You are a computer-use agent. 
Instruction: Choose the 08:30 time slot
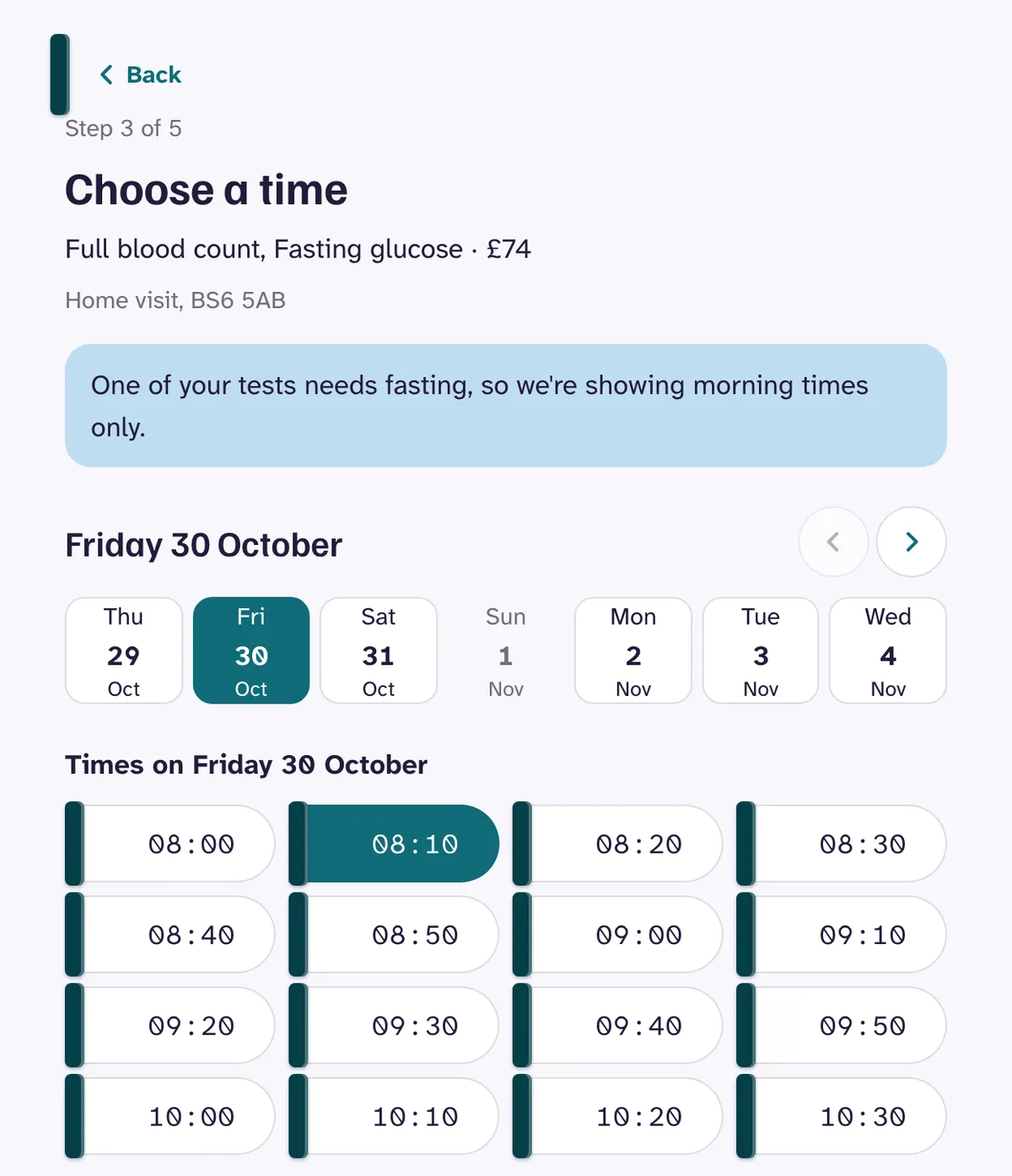click(x=842, y=844)
